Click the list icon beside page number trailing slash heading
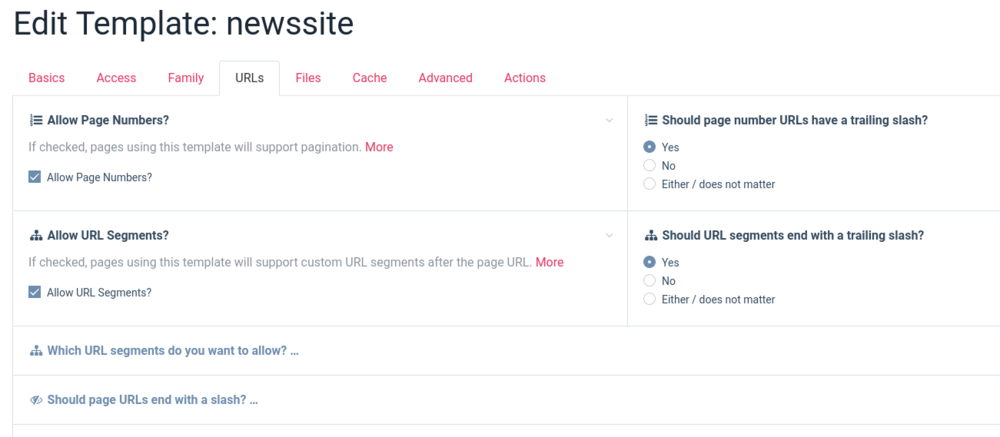This screenshot has width=1000, height=437. click(x=650, y=120)
